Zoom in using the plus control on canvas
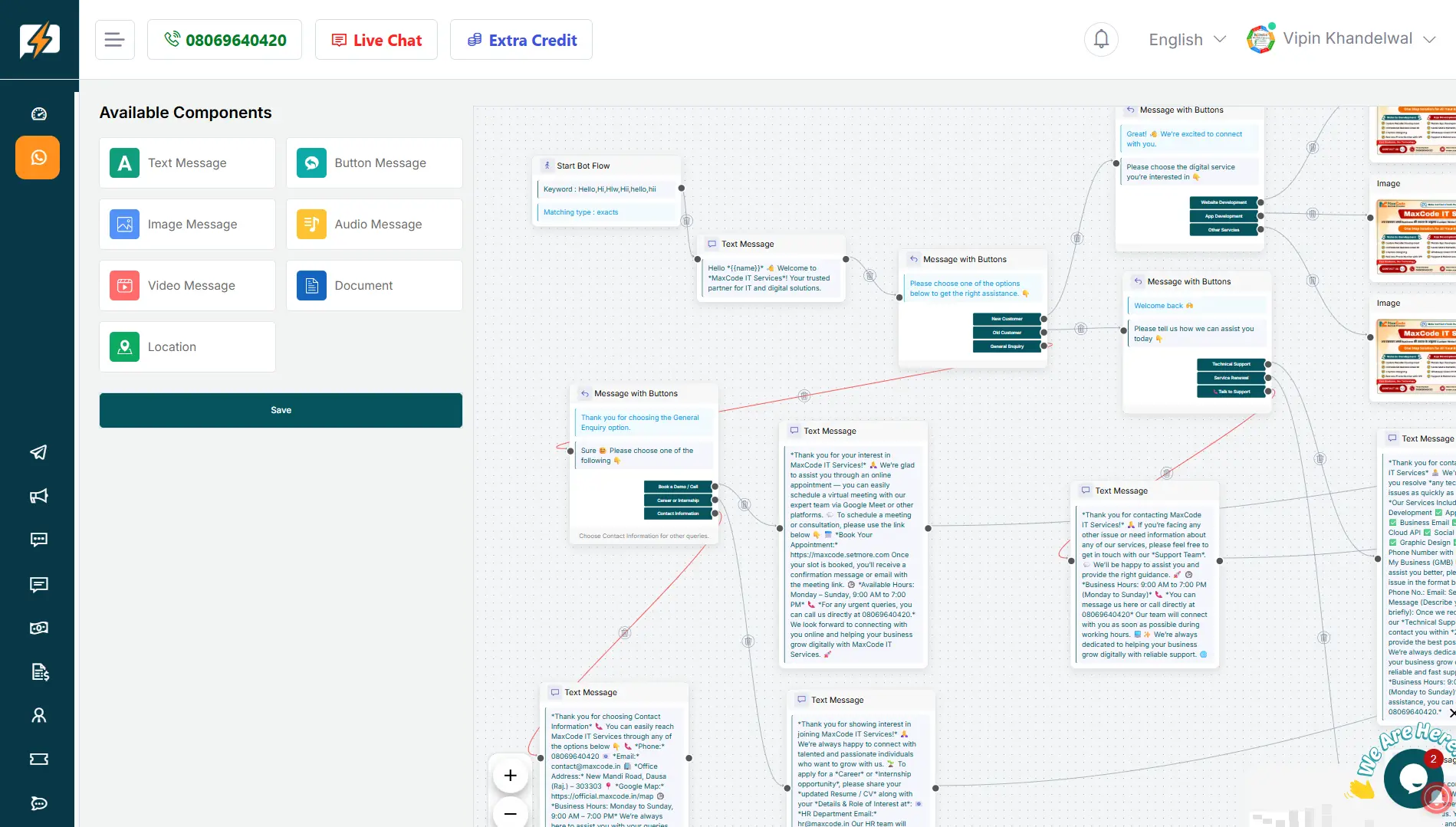1456x827 pixels. click(510, 775)
